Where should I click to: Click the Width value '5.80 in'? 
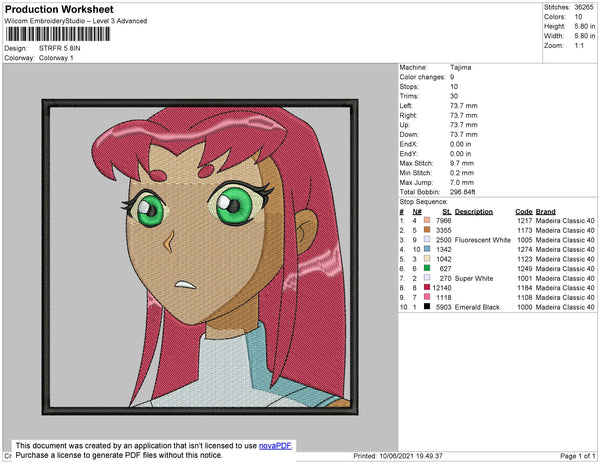(585, 36)
